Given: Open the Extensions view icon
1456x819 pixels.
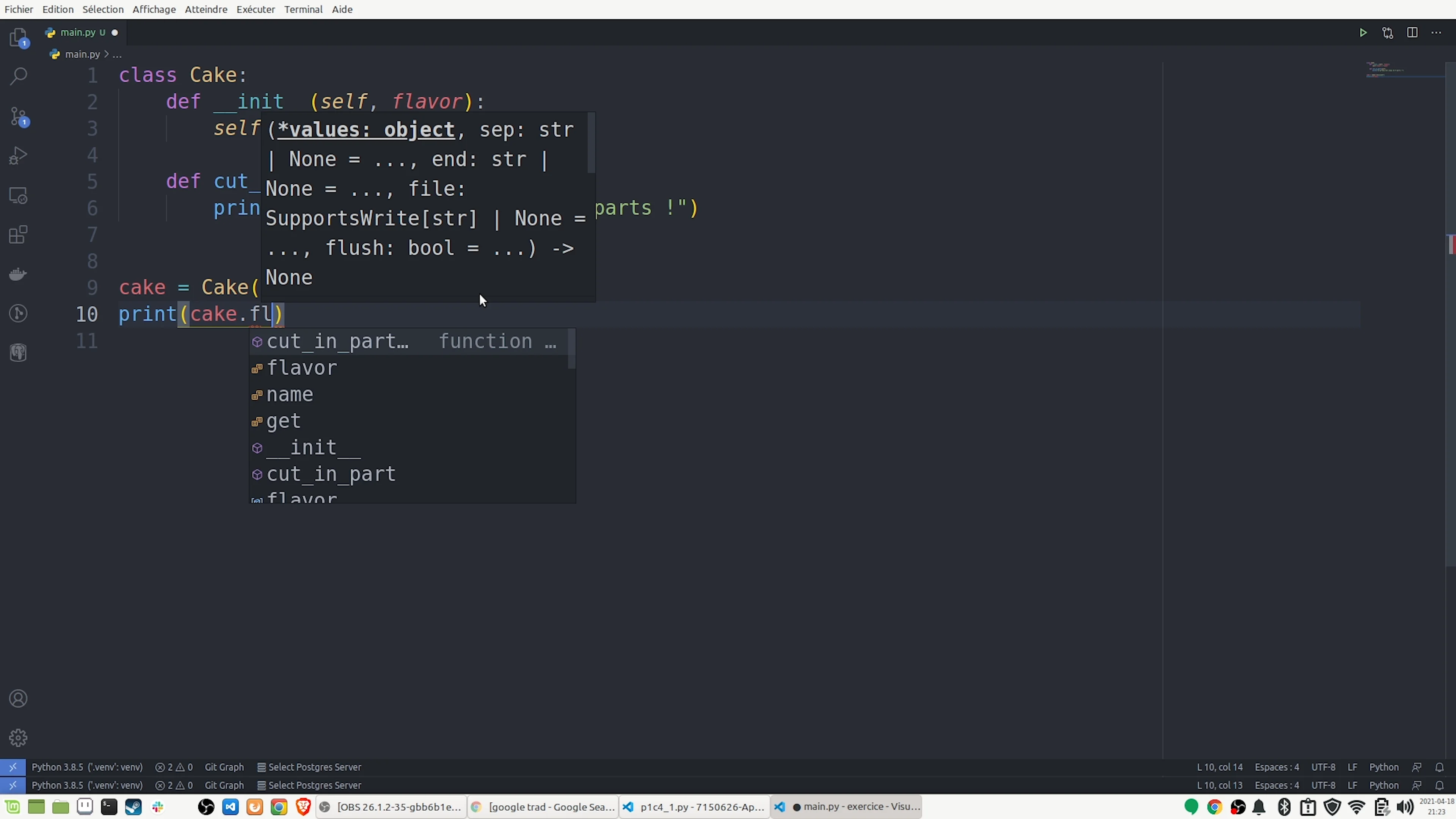Looking at the screenshot, I should click(x=18, y=235).
